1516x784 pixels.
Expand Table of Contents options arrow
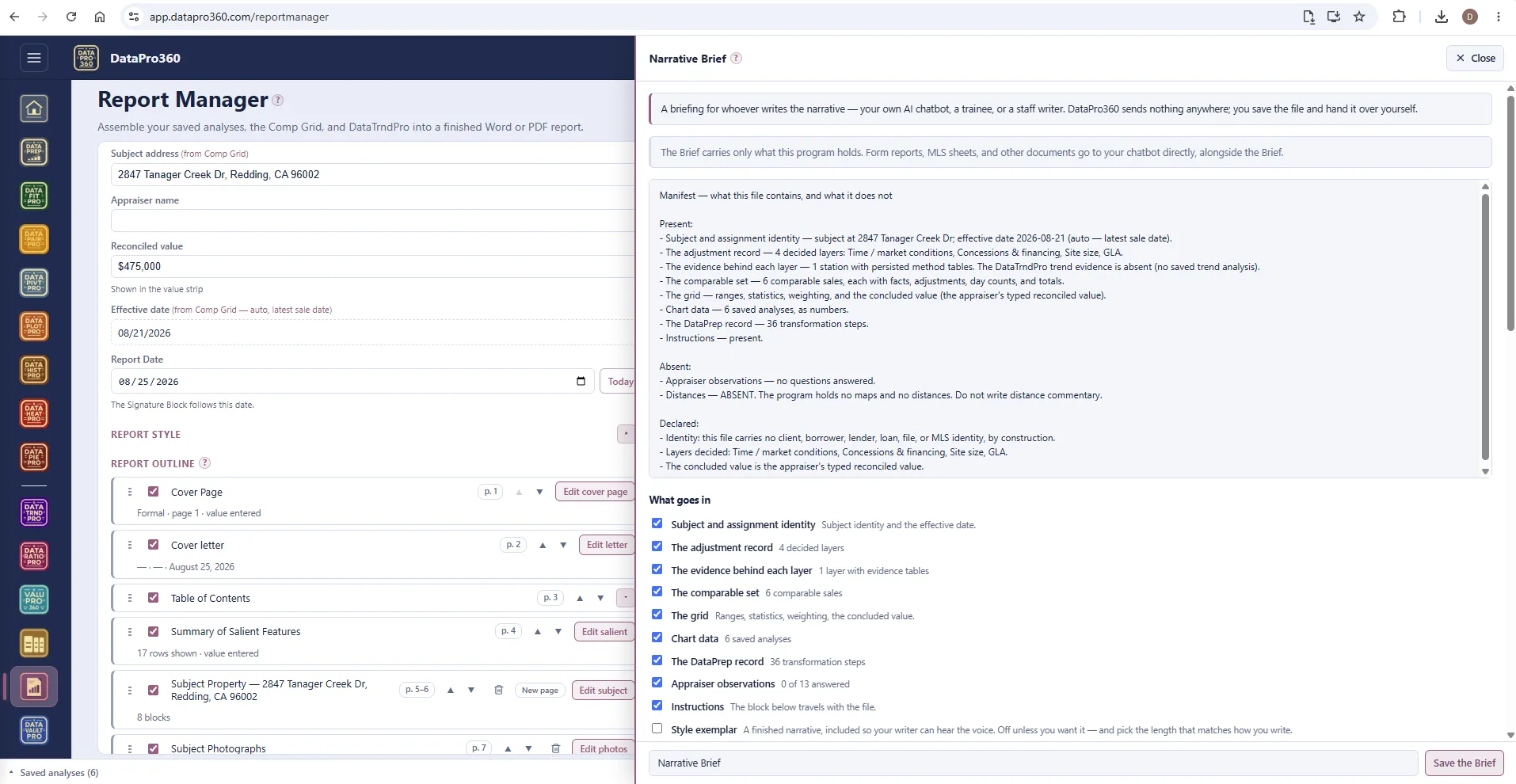[626, 598]
